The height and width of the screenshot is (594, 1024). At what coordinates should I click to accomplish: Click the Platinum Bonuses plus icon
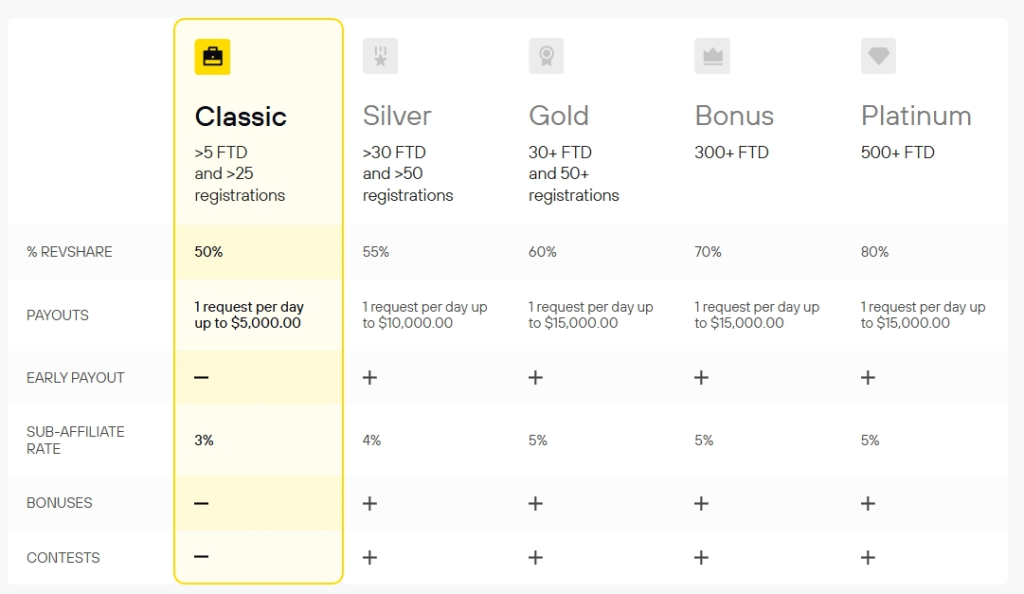coord(868,503)
